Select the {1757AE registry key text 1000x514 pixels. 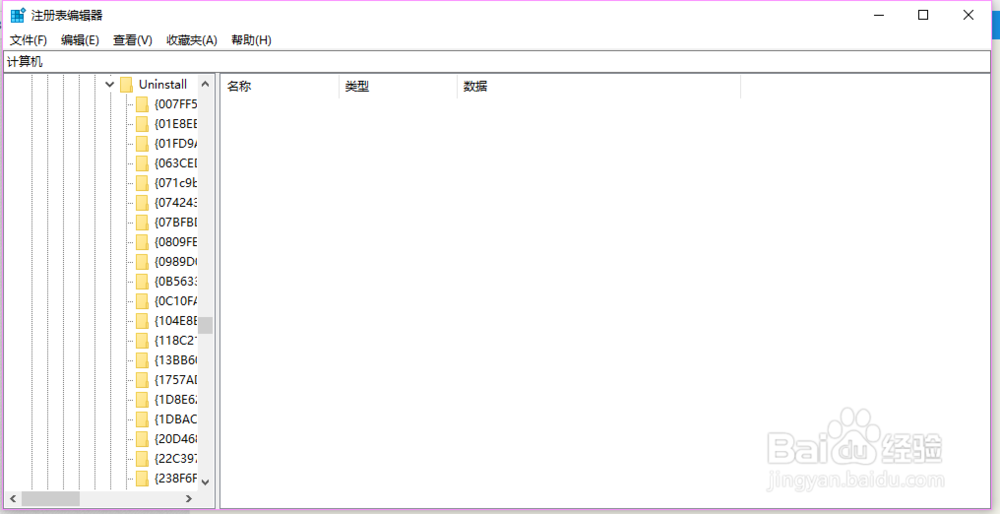[176, 380]
